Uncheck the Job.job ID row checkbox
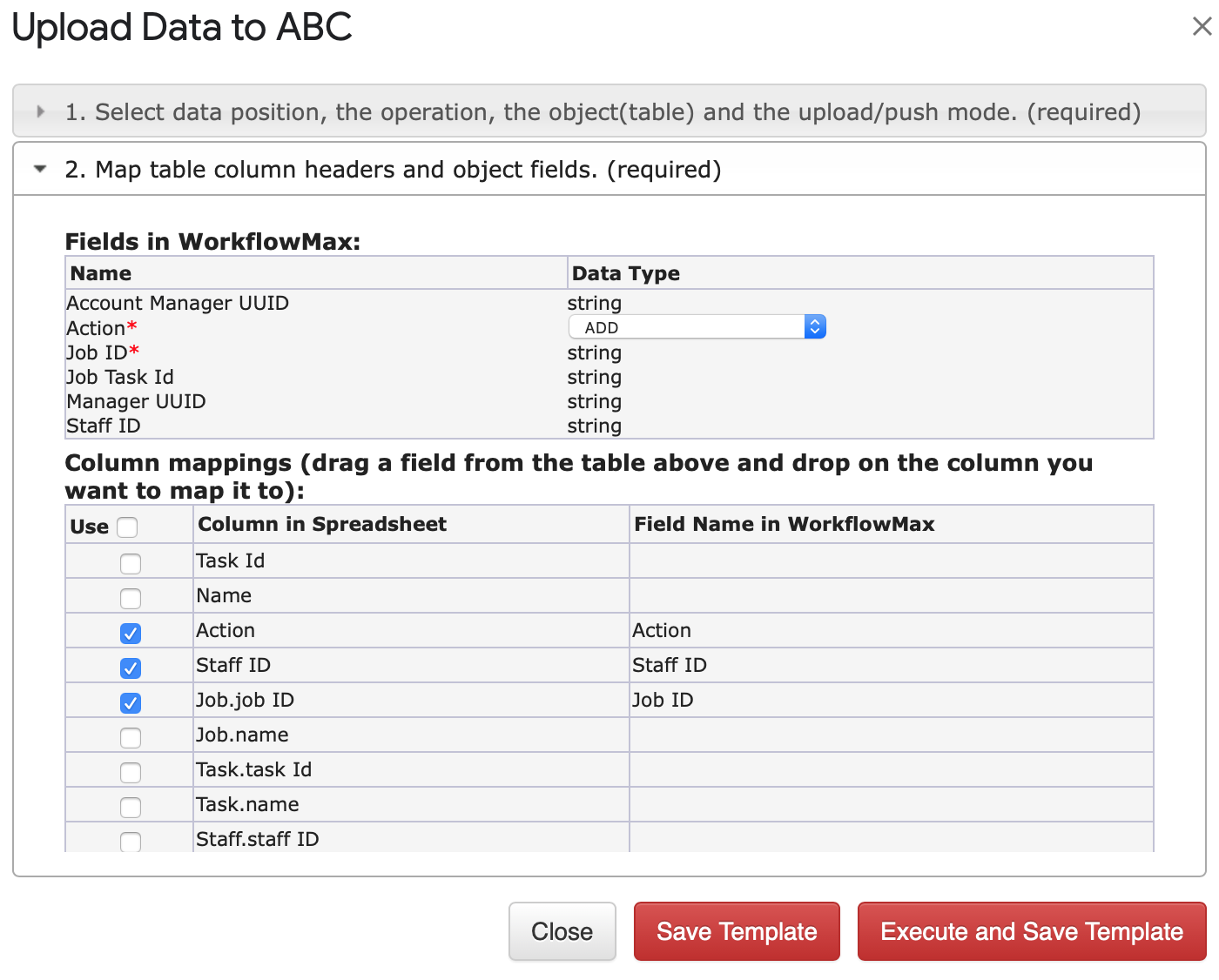Image resolution: width=1219 pixels, height=980 pixels. (131, 702)
